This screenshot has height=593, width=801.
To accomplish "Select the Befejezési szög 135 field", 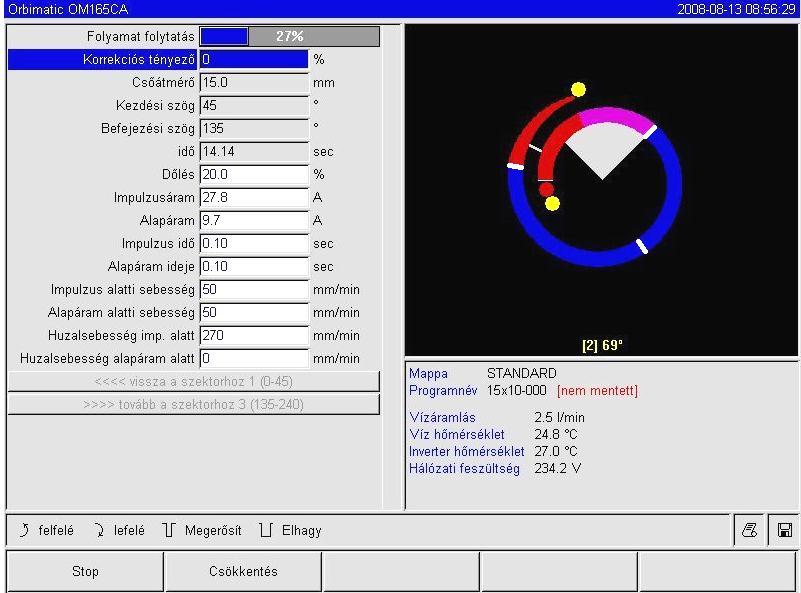I will click(x=254, y=128).
